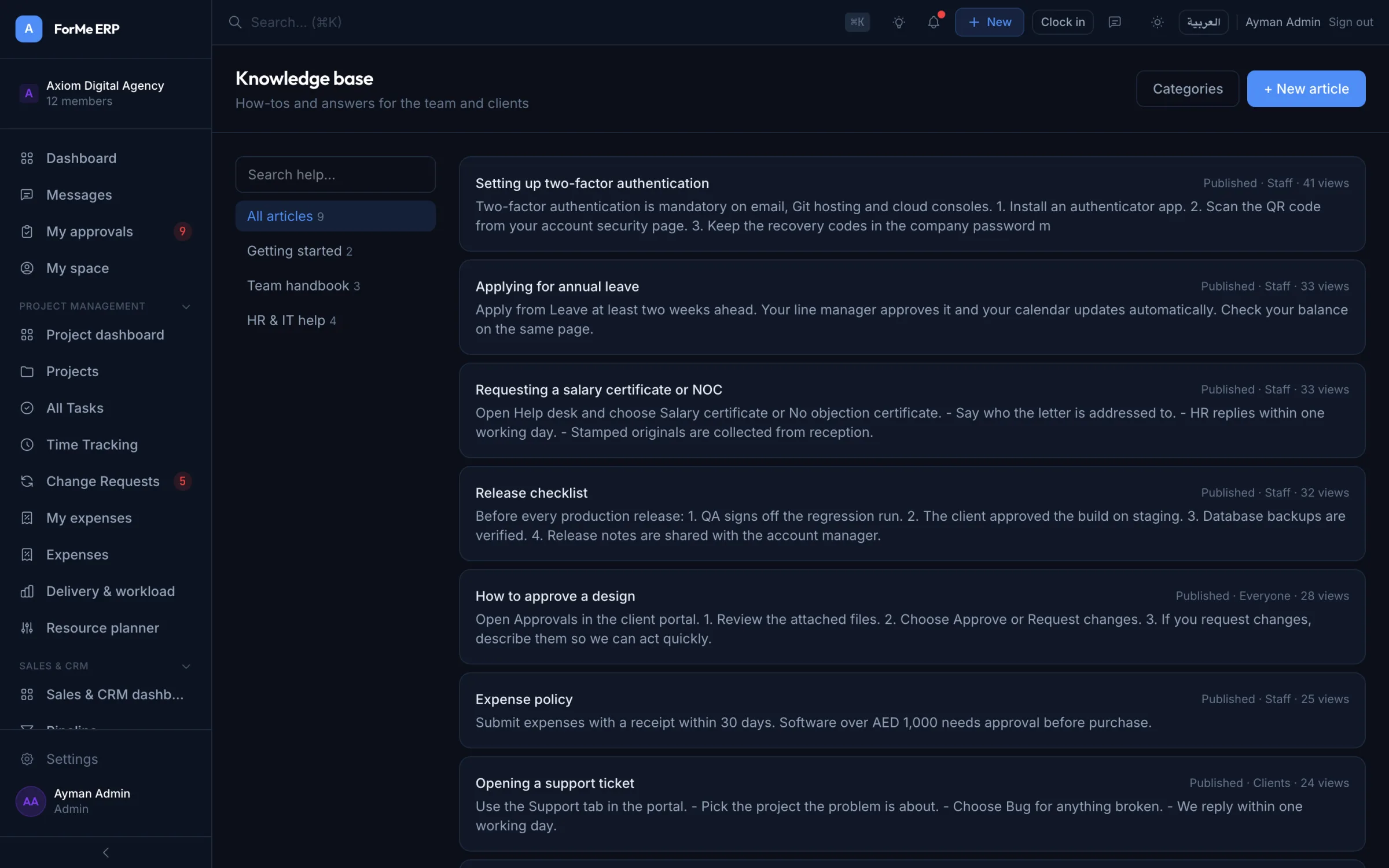This screenshot has width=1389, height=868.
Task: Open the notifications bell
Action: click(x=934, y=22)
